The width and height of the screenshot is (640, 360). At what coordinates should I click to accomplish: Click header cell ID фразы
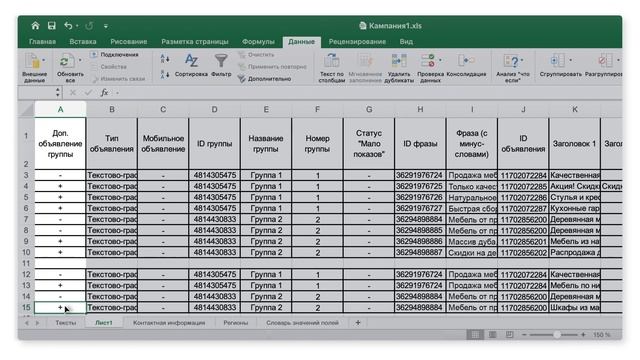tap(420, 144)
